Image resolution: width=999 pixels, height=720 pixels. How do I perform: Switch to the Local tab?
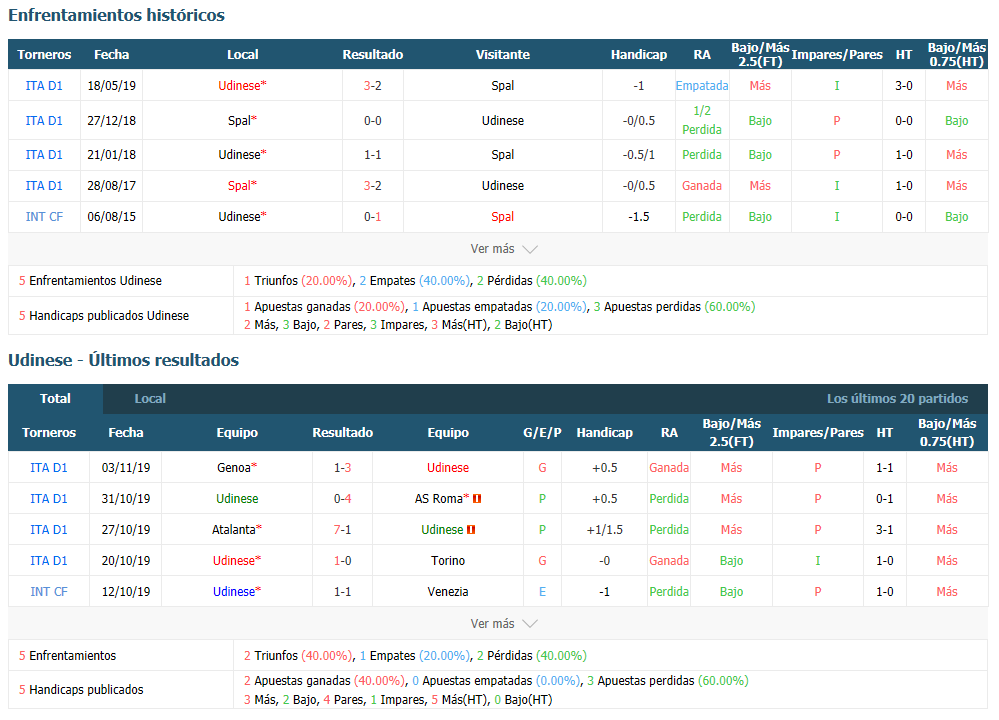150,399
